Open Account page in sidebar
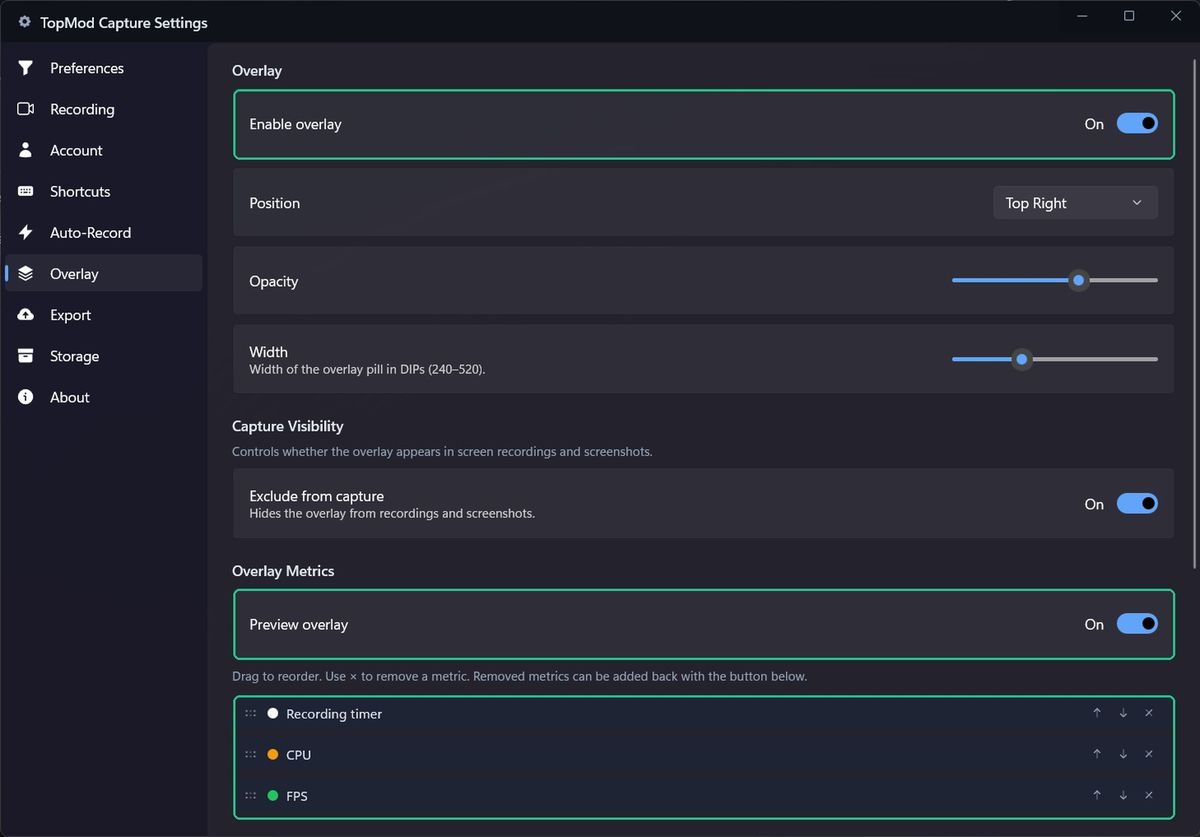1200x837 pixels. 104,150
